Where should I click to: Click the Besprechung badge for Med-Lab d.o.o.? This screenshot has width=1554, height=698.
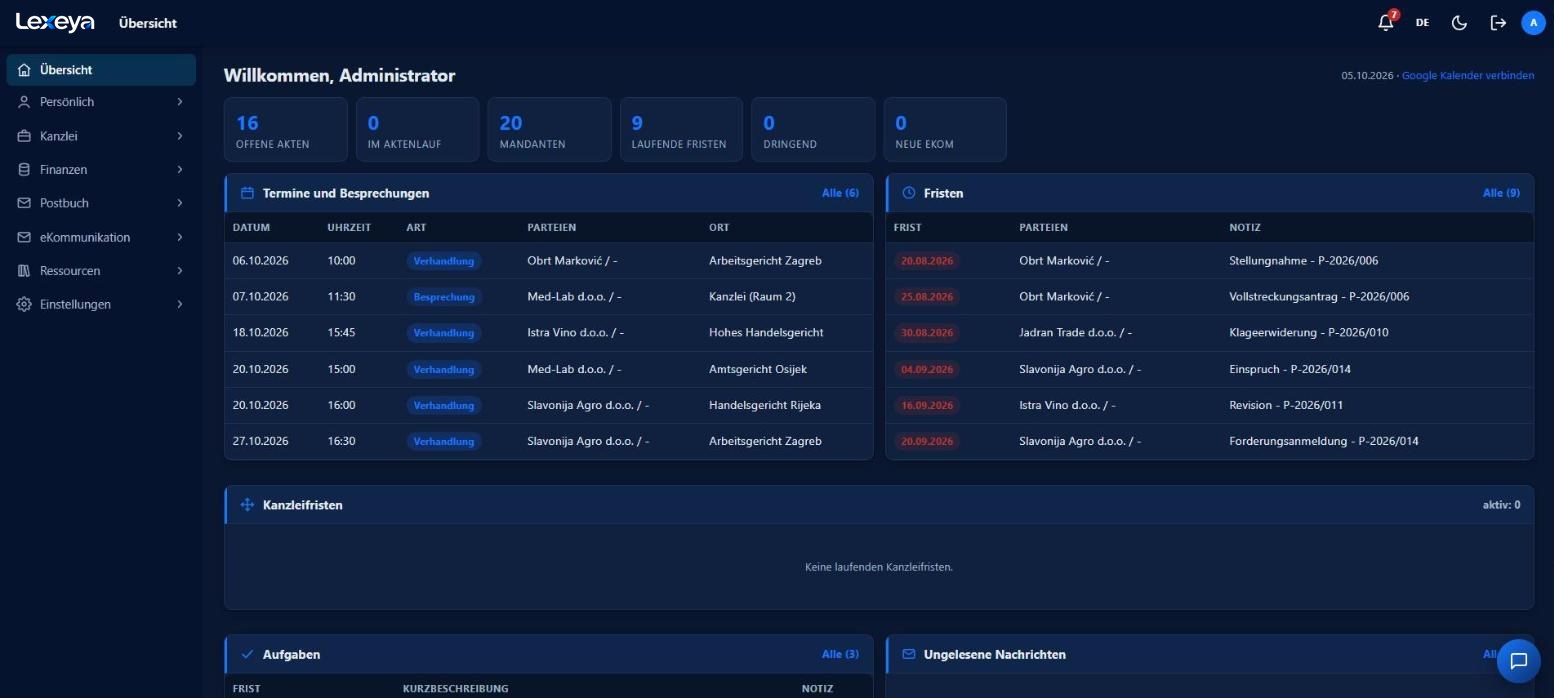click(444, 297)
